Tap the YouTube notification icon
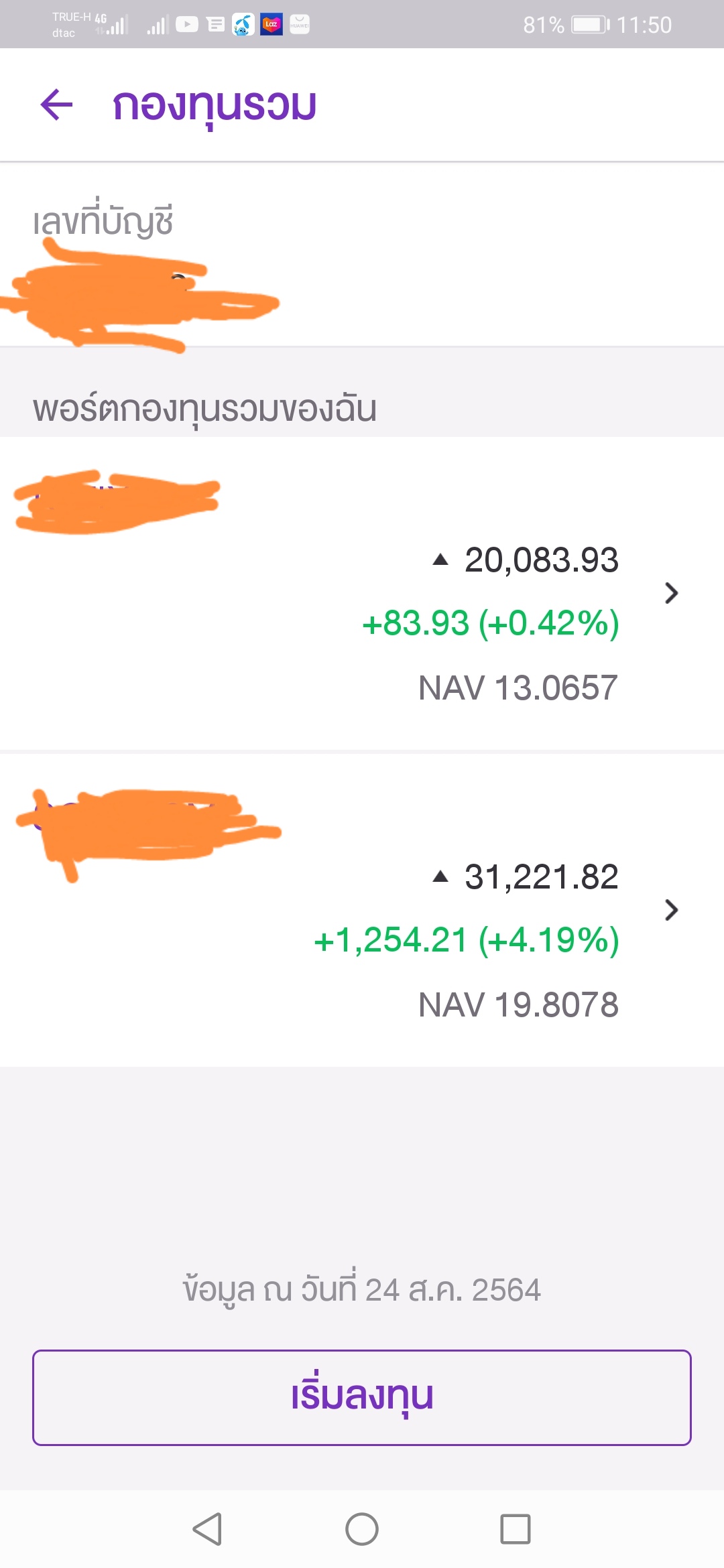The width and height of the screenshot is (724, 1568). point(187,25)
